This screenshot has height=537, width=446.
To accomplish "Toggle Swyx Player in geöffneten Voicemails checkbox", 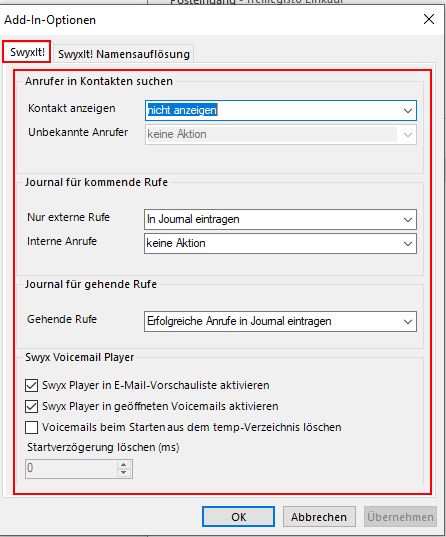I will click(32, 407).
